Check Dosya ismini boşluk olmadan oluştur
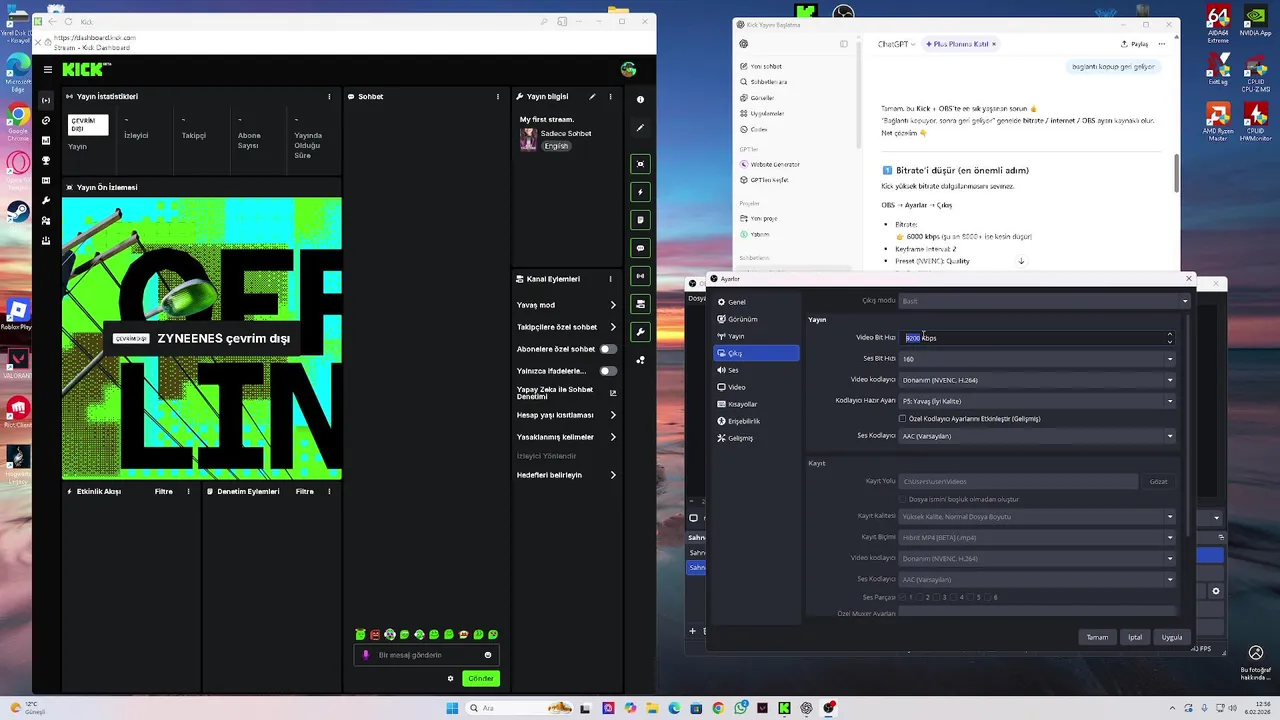Viewport: 1280px width, 720px height. [902, 499]
